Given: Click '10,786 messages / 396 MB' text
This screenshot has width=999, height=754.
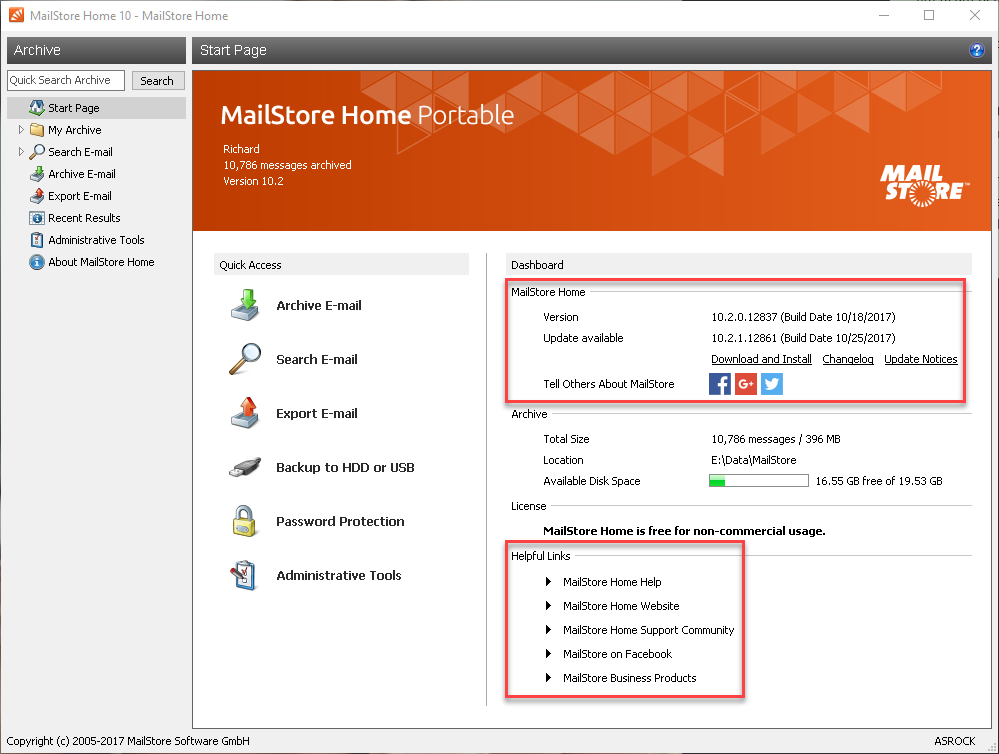Looking at the screenshot, I should [776, 439].
